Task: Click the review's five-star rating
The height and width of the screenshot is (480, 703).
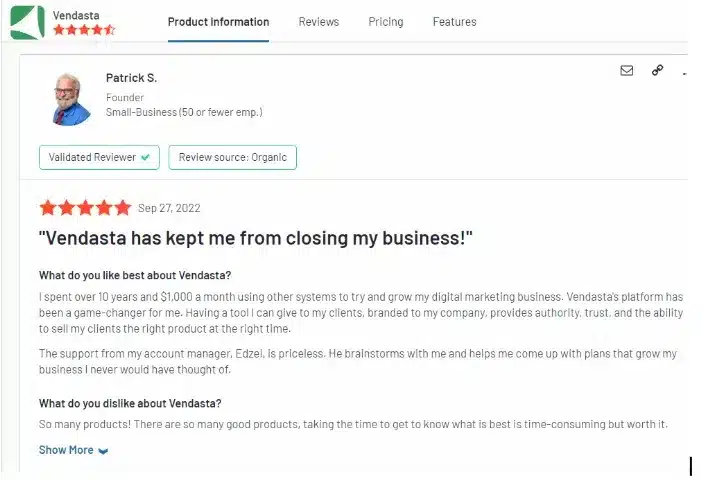Action: click(85, 208)
